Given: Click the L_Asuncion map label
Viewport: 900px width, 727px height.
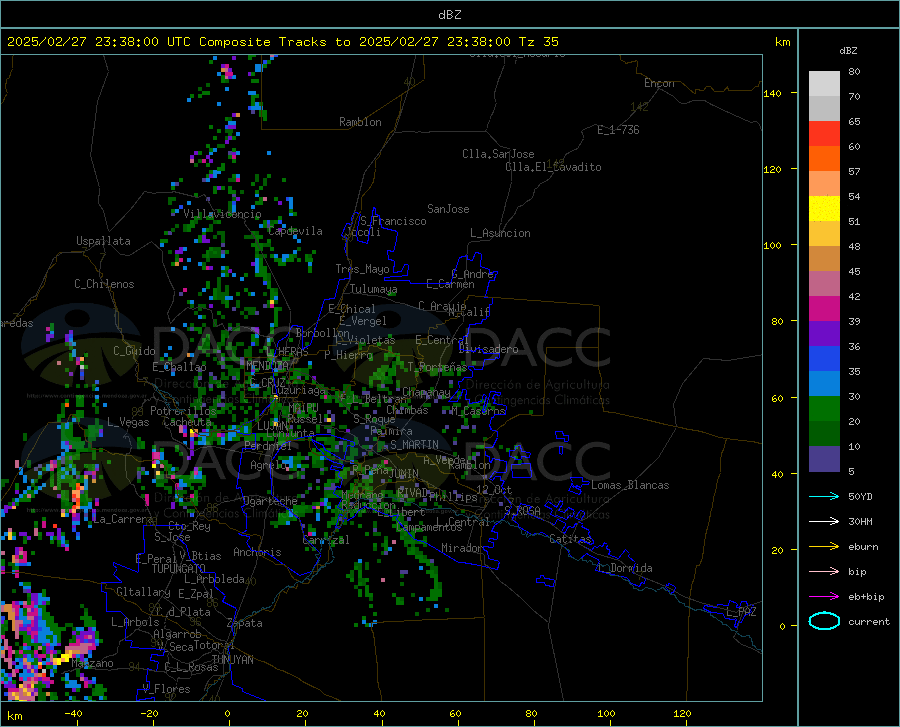Looking at the screenshot, I should (x=500, y=233).
